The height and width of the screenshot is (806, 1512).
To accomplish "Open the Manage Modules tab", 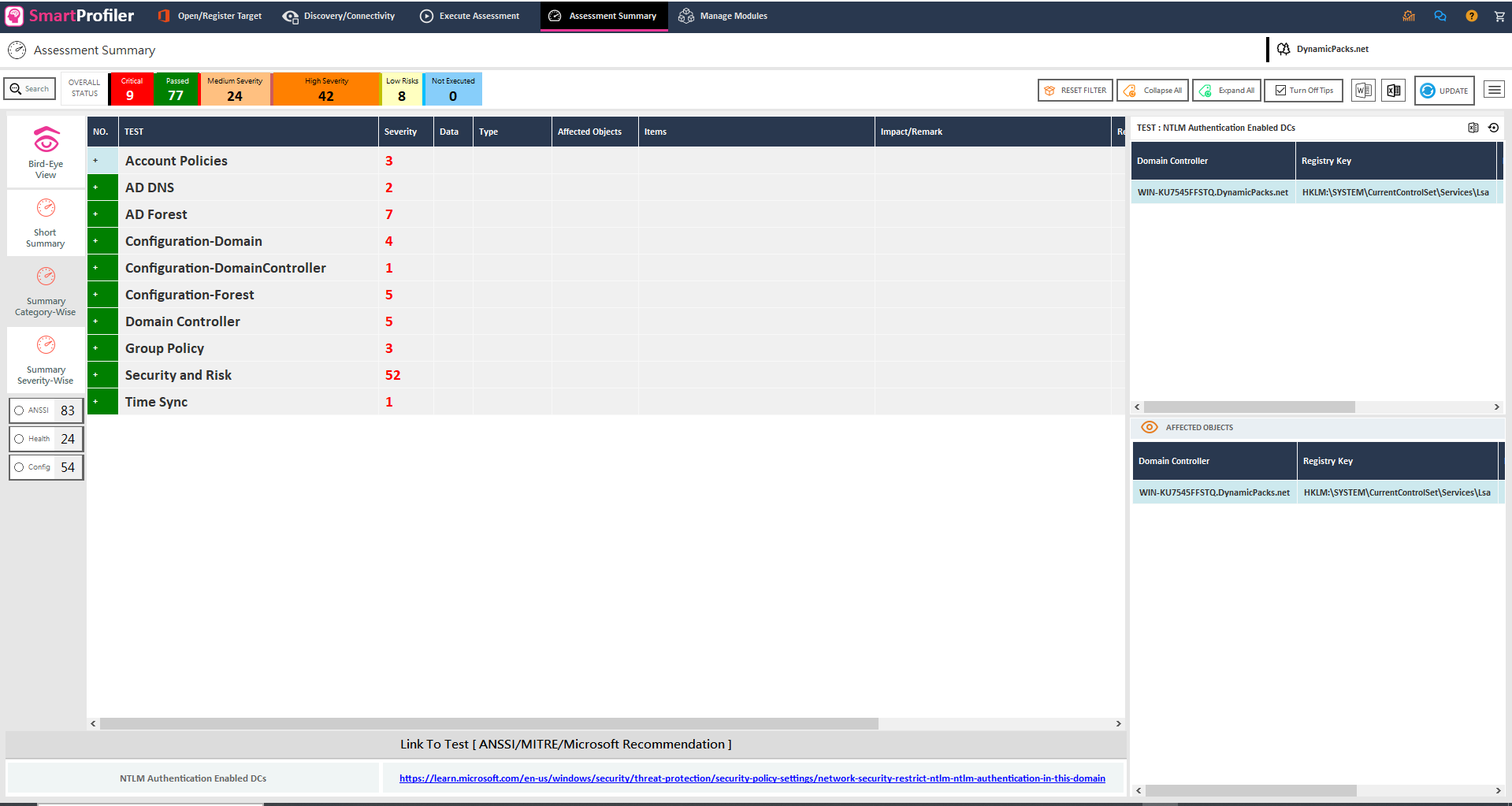I will click(723, 16).
